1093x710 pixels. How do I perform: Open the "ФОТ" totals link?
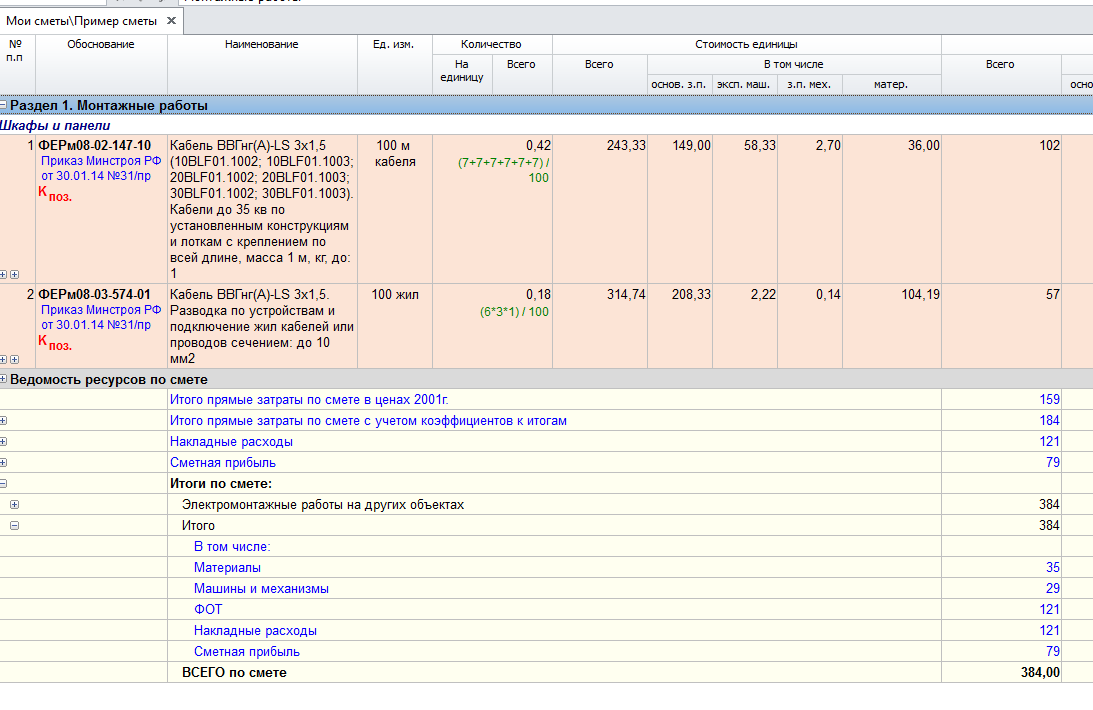point(208,610)
